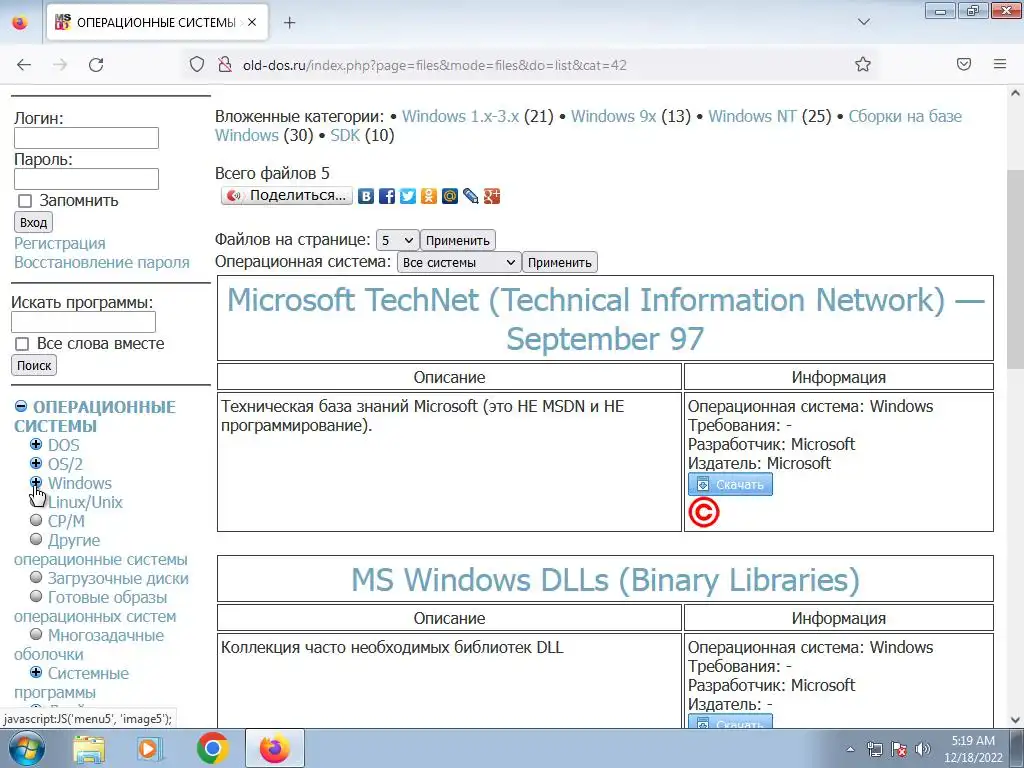
Task: Expand the Windows tree node plus icon
Action: pyautogui.click(x=36, y=482)
